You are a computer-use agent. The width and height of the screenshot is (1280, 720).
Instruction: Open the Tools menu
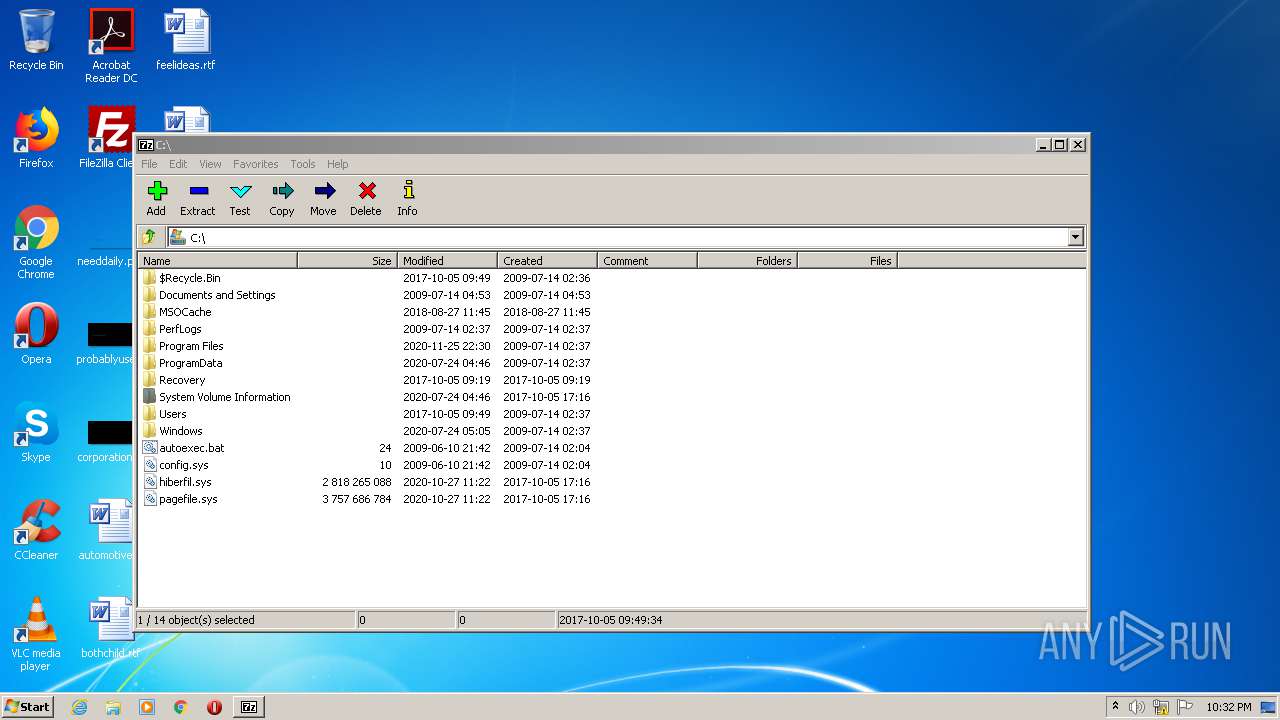click(x=303, y=164)
